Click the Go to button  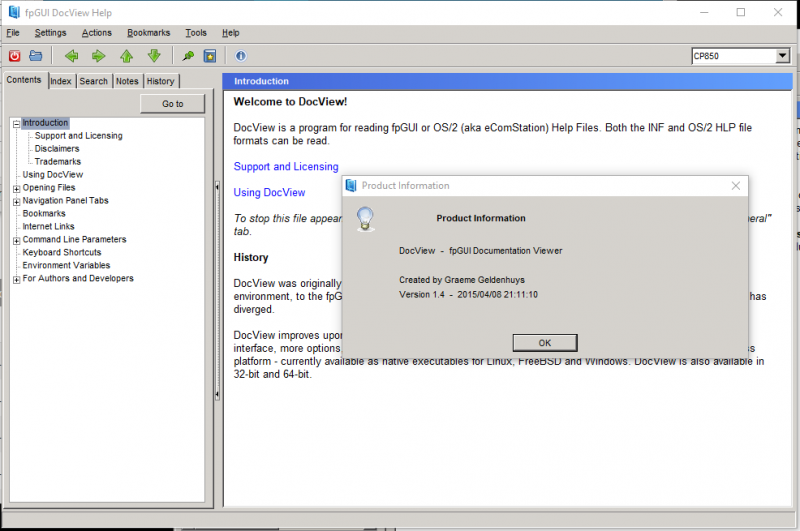(x=172, y=104)
